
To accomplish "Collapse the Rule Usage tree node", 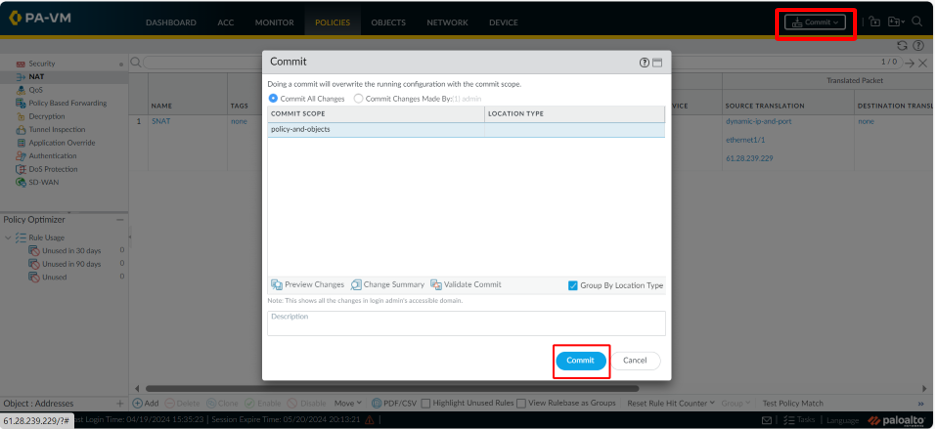I will coord(10,238).
